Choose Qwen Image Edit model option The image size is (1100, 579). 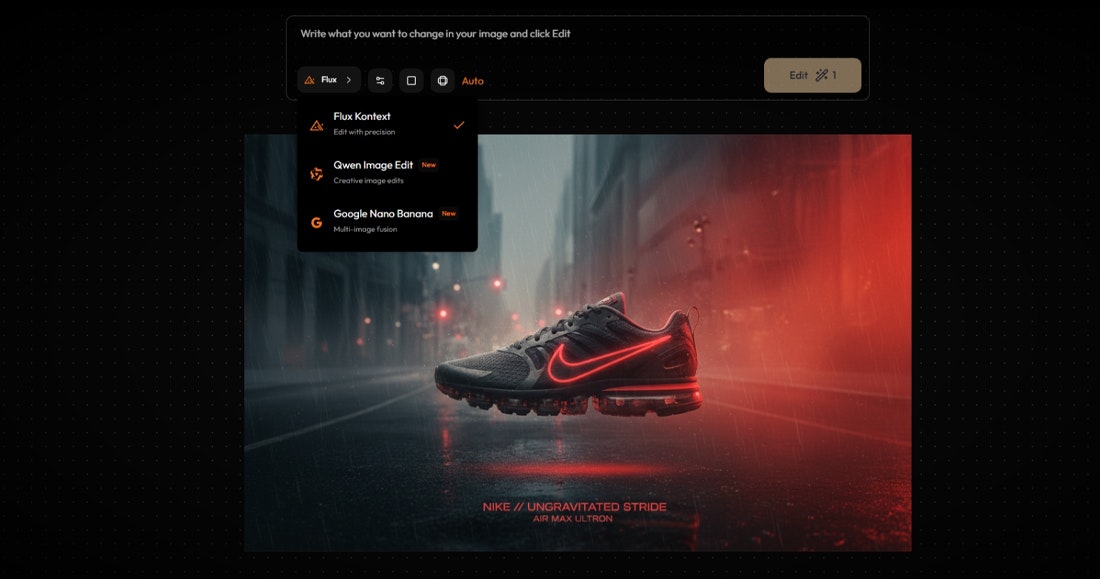pos(387,173)
